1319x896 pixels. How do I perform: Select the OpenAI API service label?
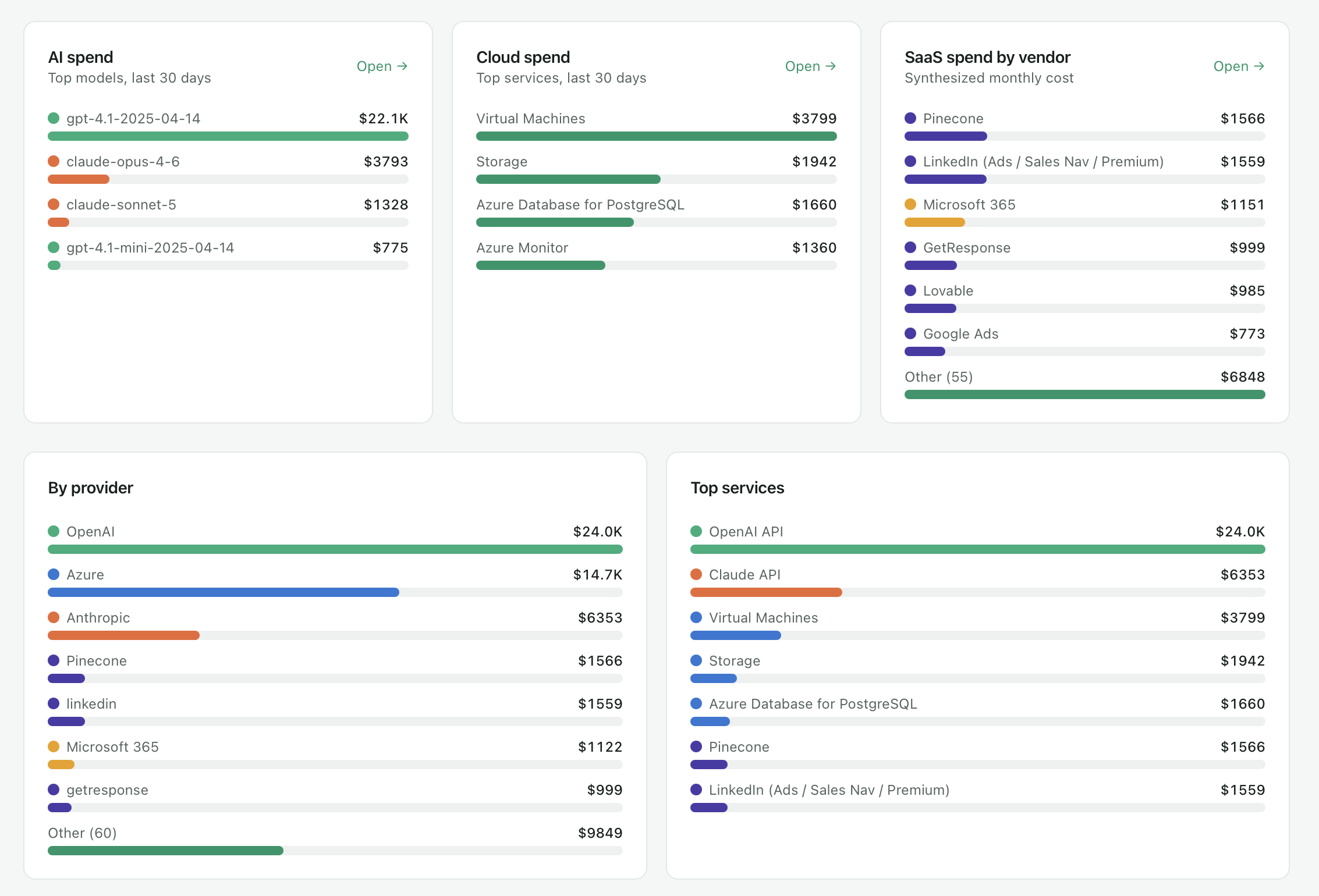(746, 532)
